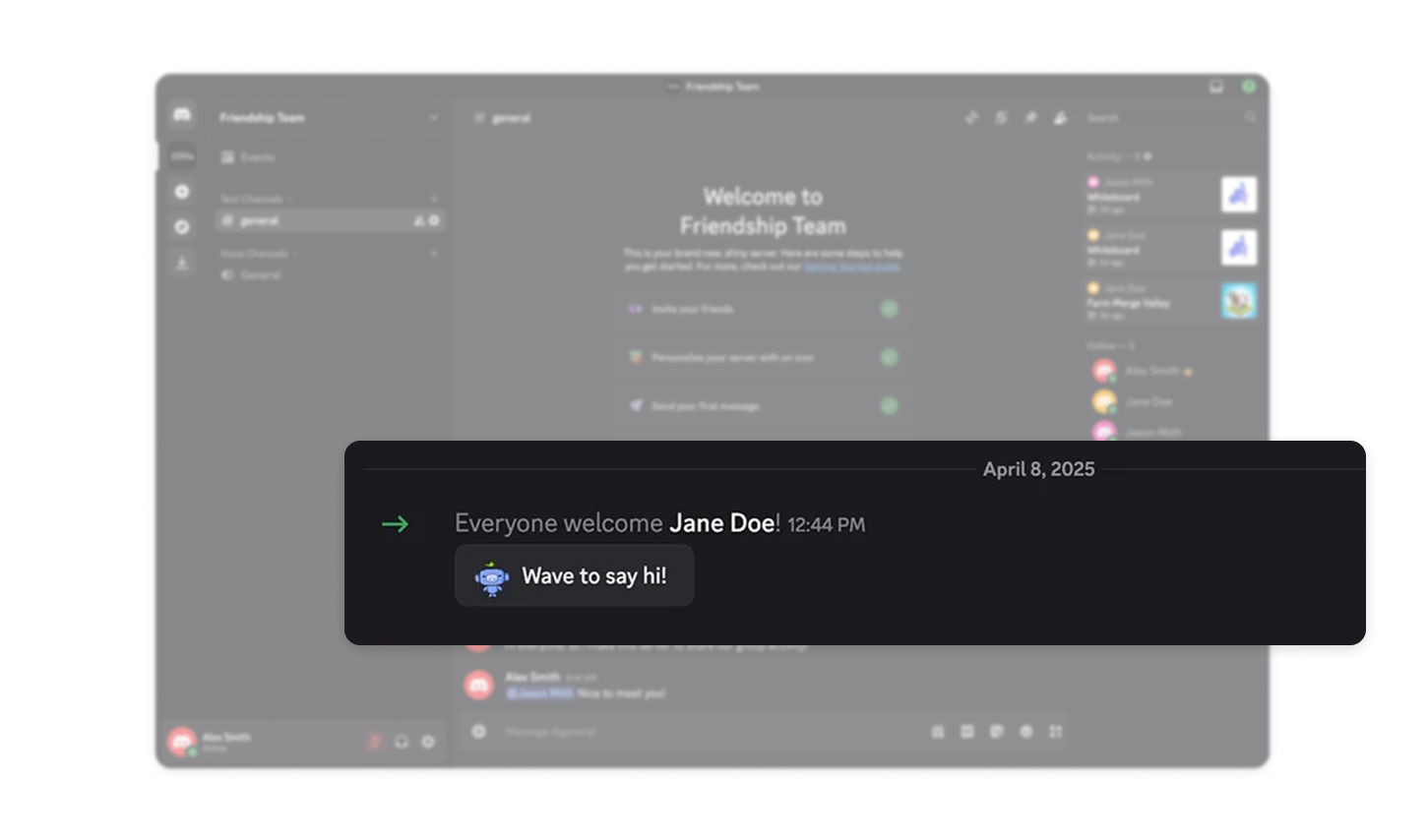Join the General voice channel

pos(329,275)
